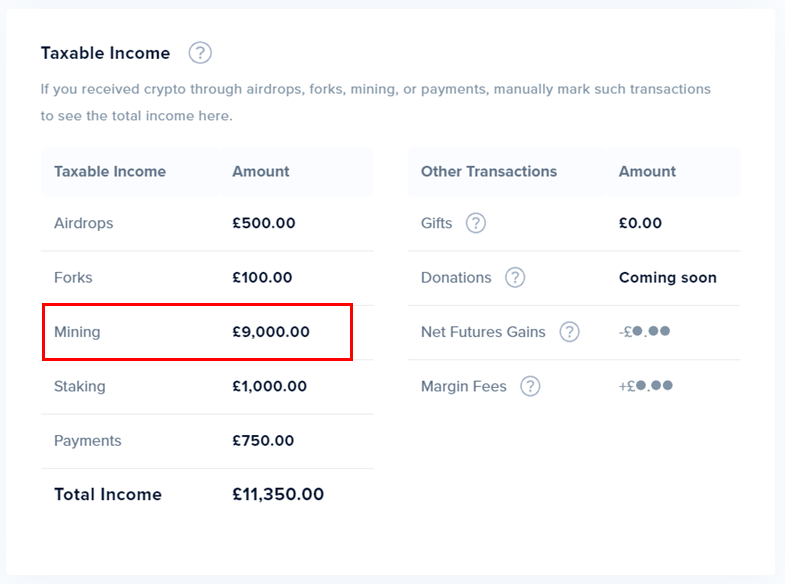The height and width of the screenshot is (584, 785).
Task: Click the Margin Fees help icon
Action: [530, 386]
